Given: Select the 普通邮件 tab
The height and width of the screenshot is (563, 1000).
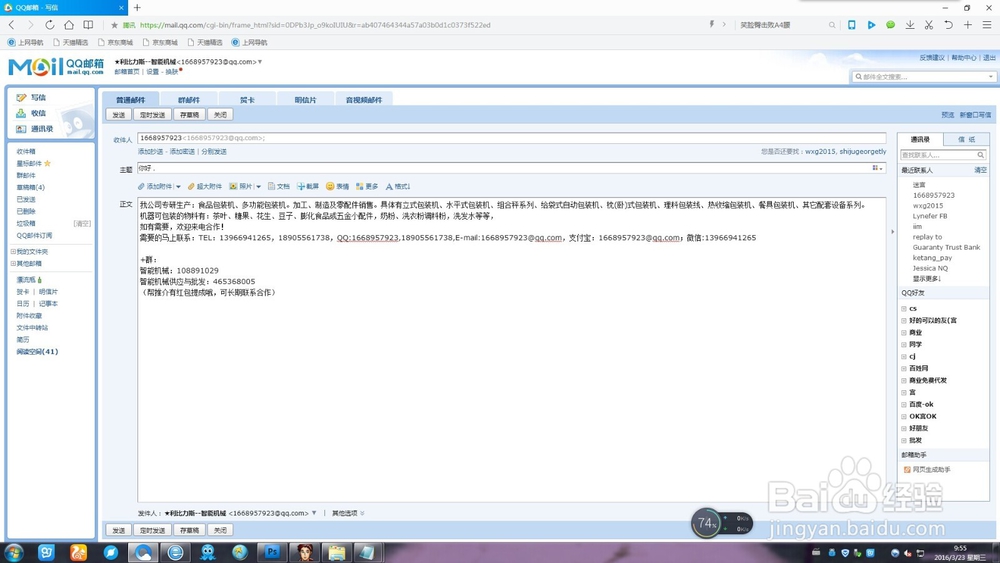Looking at the screenshot, I should (x=131, y=99).
